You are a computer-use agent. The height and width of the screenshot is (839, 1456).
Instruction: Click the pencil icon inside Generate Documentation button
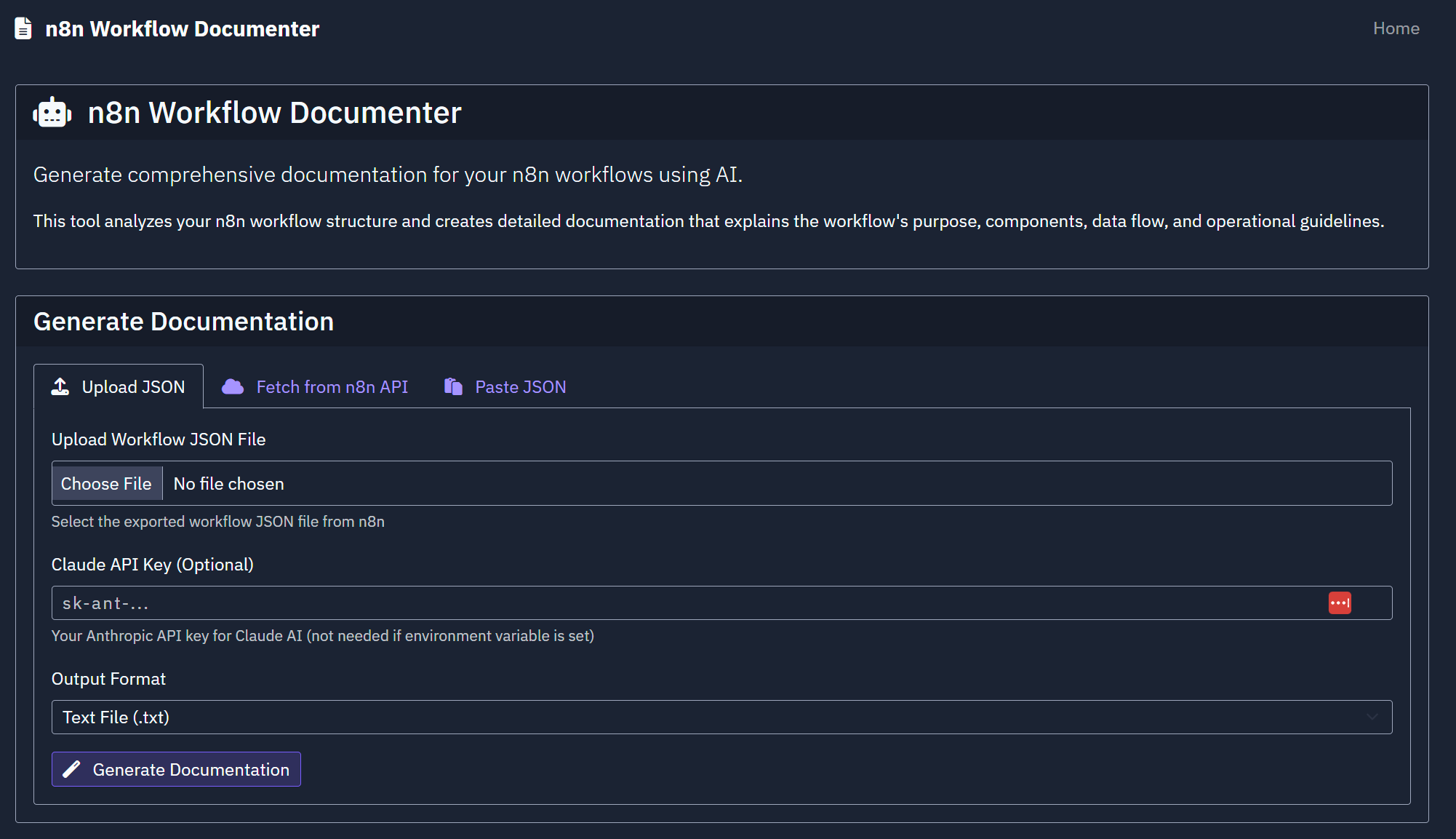click(x=71, y=769)
